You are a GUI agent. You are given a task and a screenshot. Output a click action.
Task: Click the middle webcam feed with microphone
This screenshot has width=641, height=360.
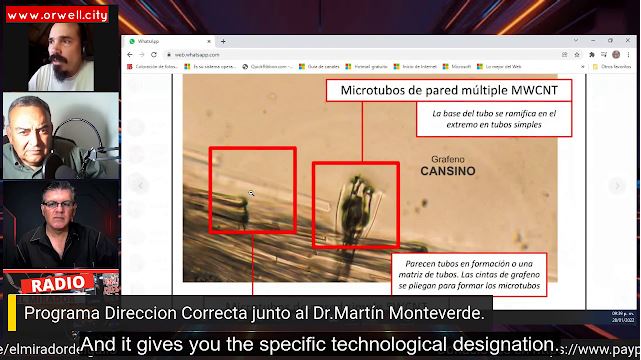[61, 136]
